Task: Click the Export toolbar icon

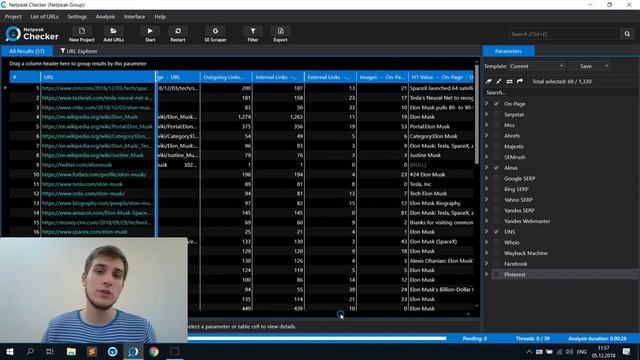Action: coord(280,34)
